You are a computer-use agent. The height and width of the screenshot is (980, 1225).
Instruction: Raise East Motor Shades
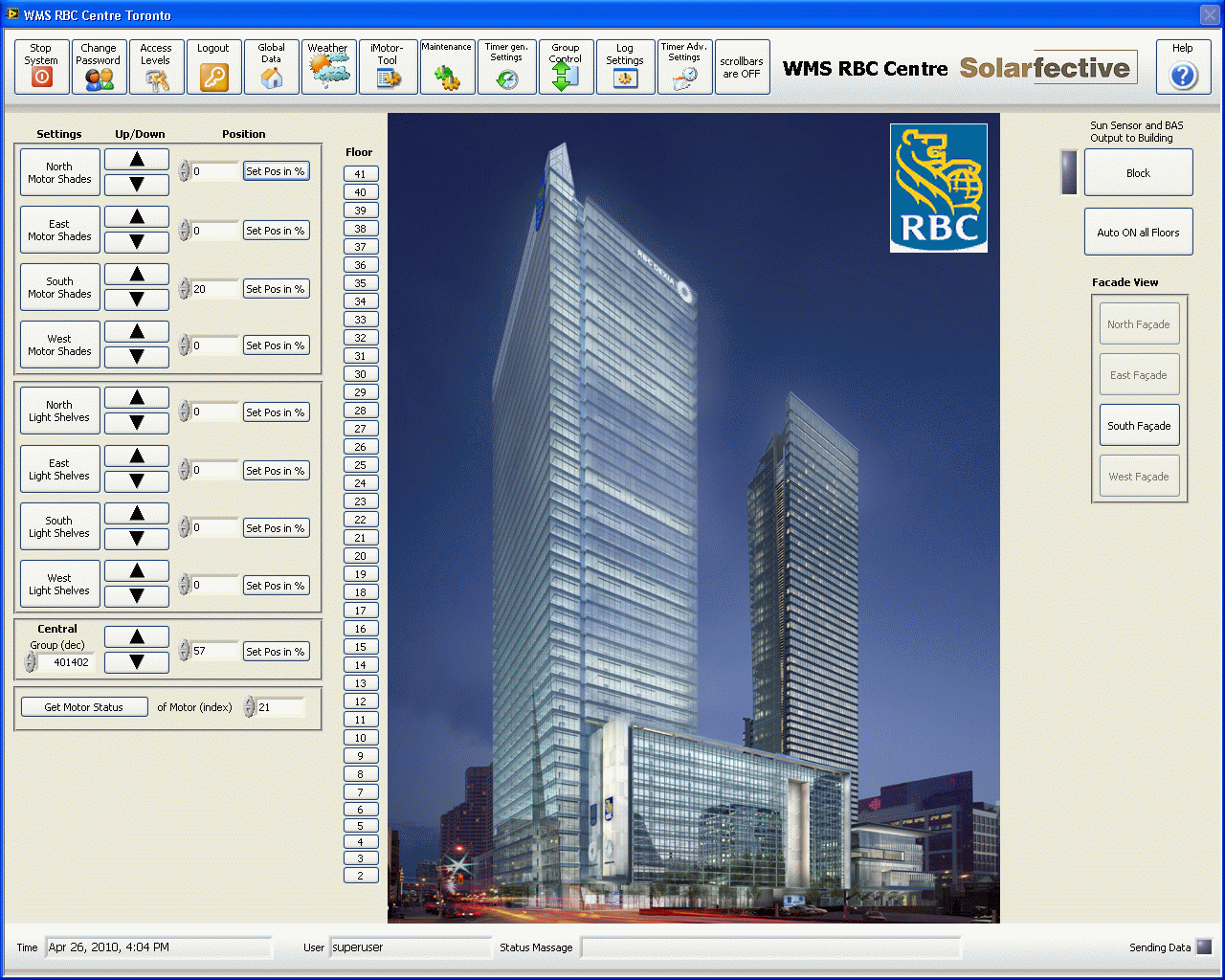pyautogui.click(x=137, y=217)
